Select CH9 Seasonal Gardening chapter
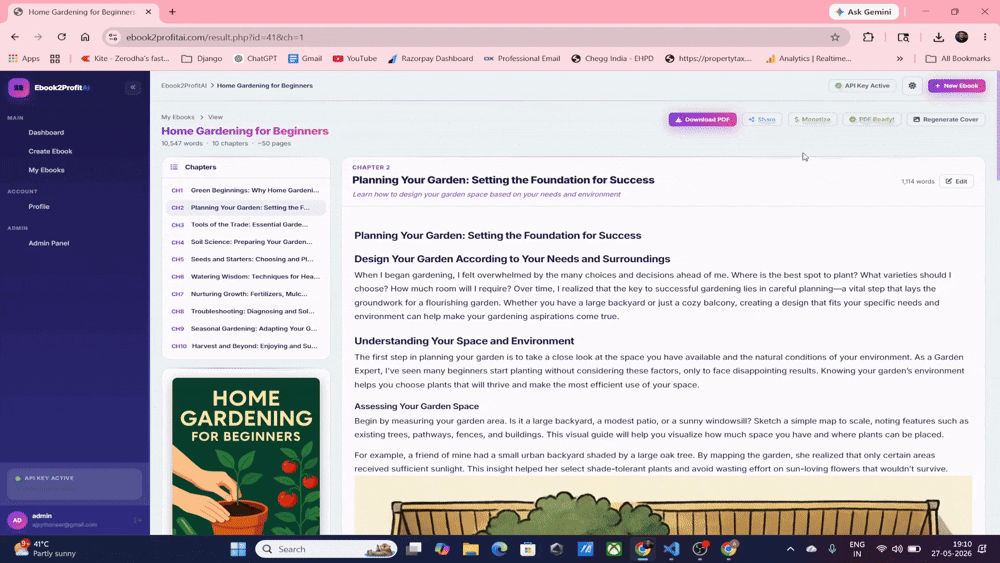The width and height of the screenshot is (1000, 563). pos(246,328)
